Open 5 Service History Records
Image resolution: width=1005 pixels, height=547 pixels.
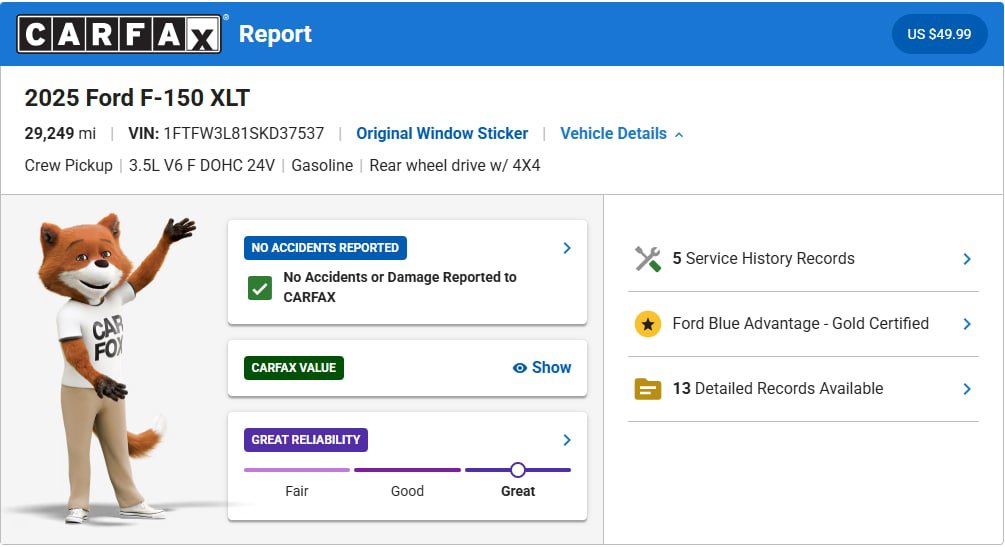click(803, 259)
